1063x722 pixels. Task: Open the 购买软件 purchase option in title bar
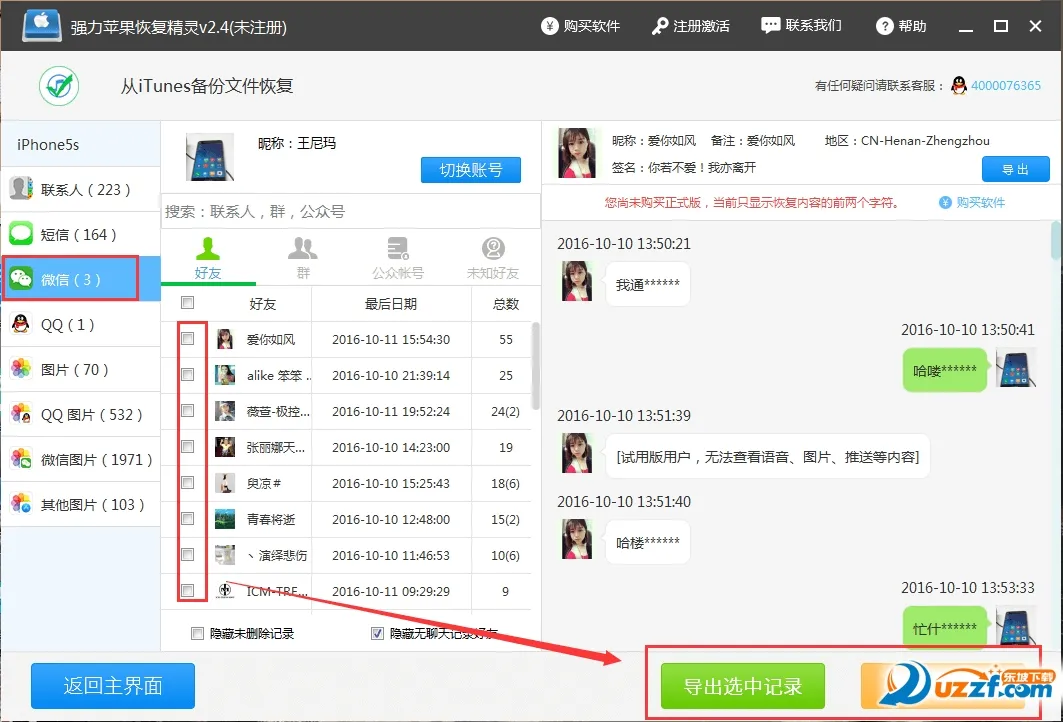580,26
